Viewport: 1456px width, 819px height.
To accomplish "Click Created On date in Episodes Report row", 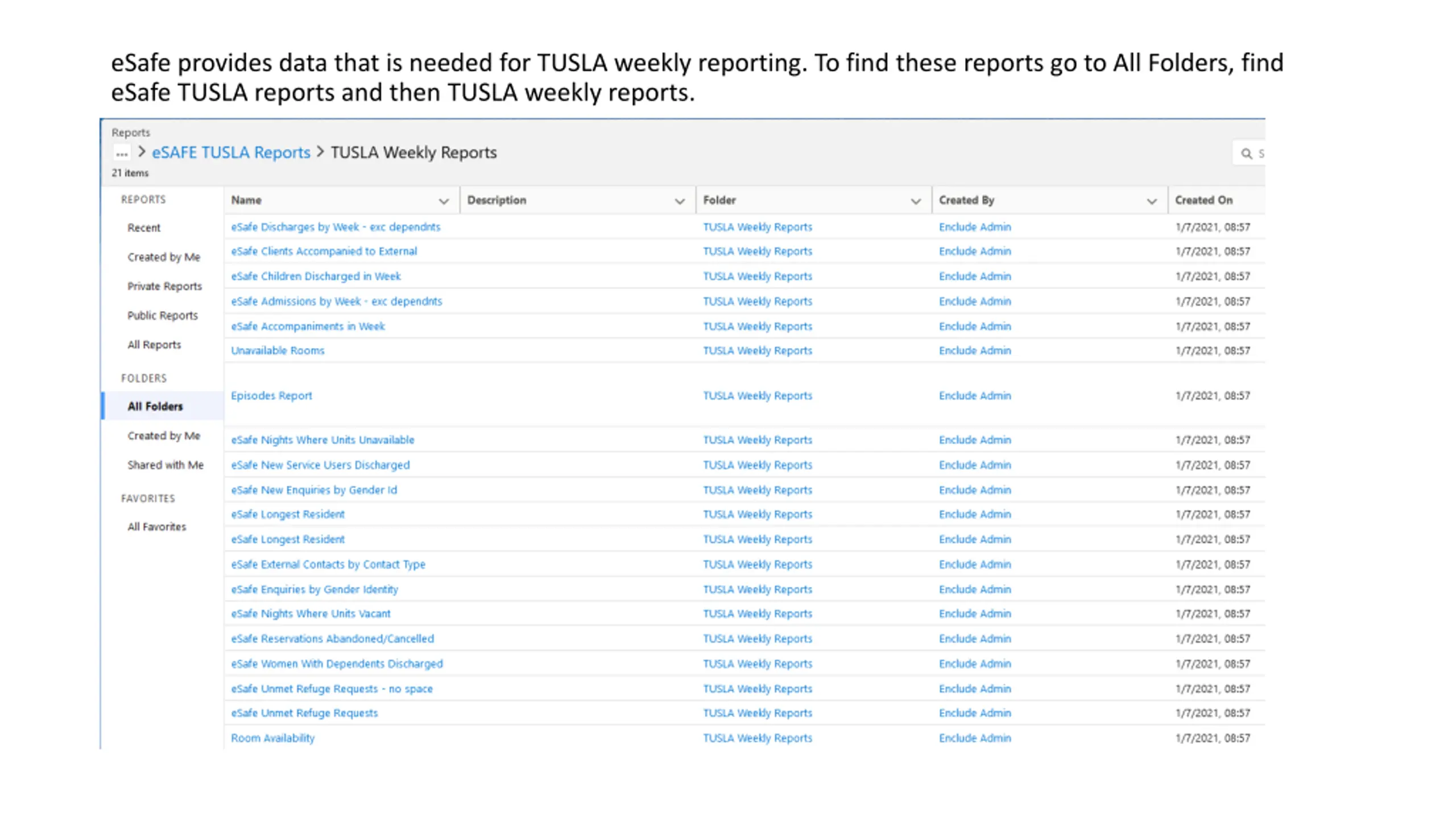I will click(1213, 396).
